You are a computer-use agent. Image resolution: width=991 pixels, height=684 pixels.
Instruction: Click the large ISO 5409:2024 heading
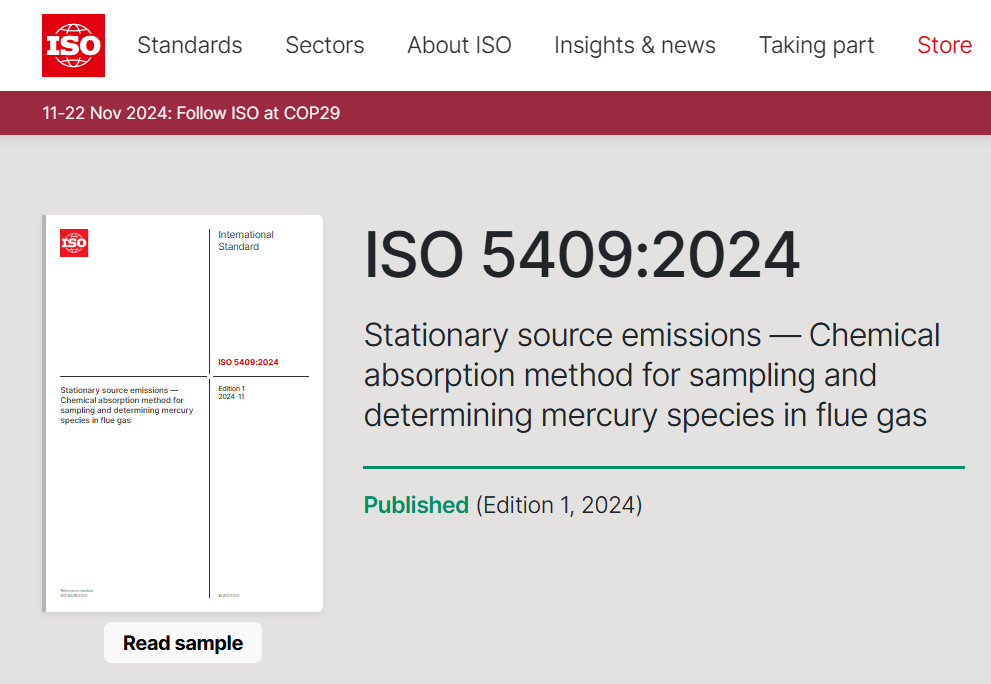click(x=581, y=256)
